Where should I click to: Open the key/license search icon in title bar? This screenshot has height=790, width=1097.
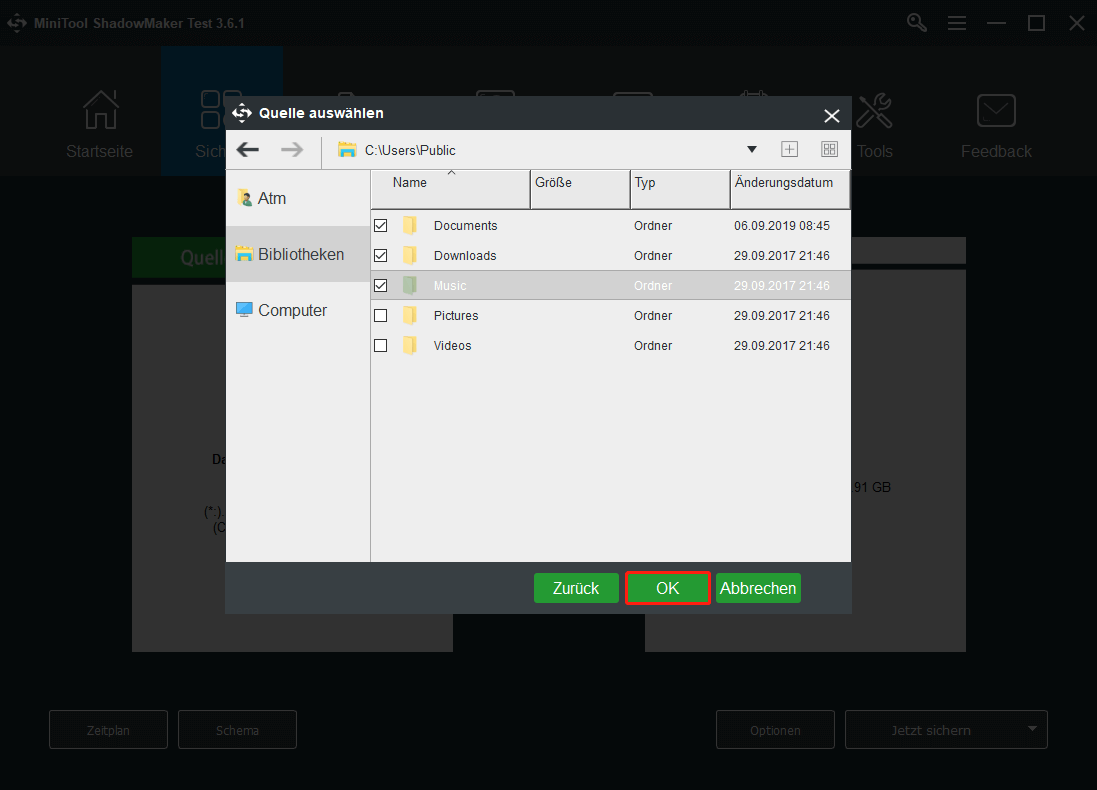[x=916, y=22]
